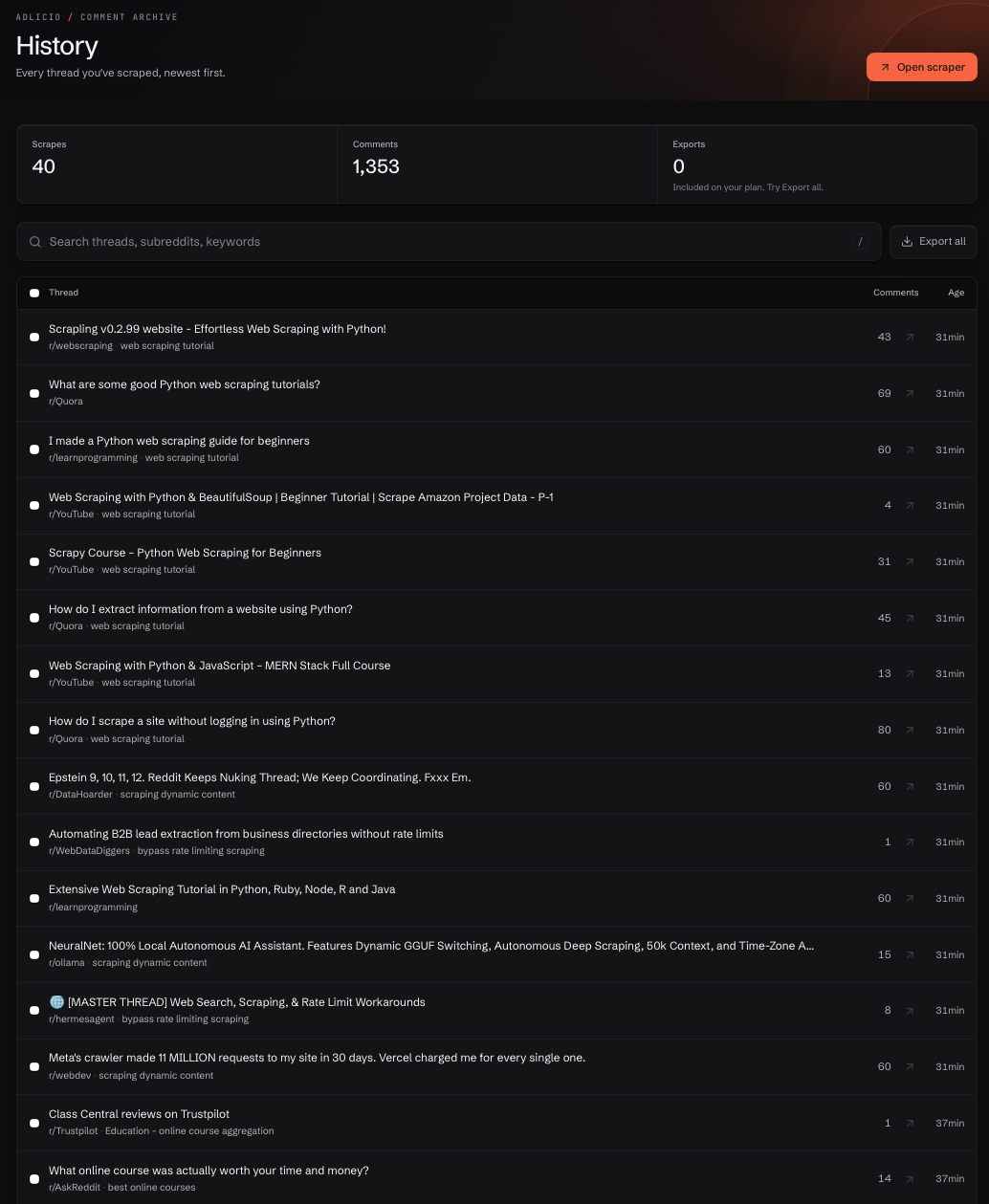989x1204 pixels.
Task: Click the Exports stat value 0
Action: (678, 166)
